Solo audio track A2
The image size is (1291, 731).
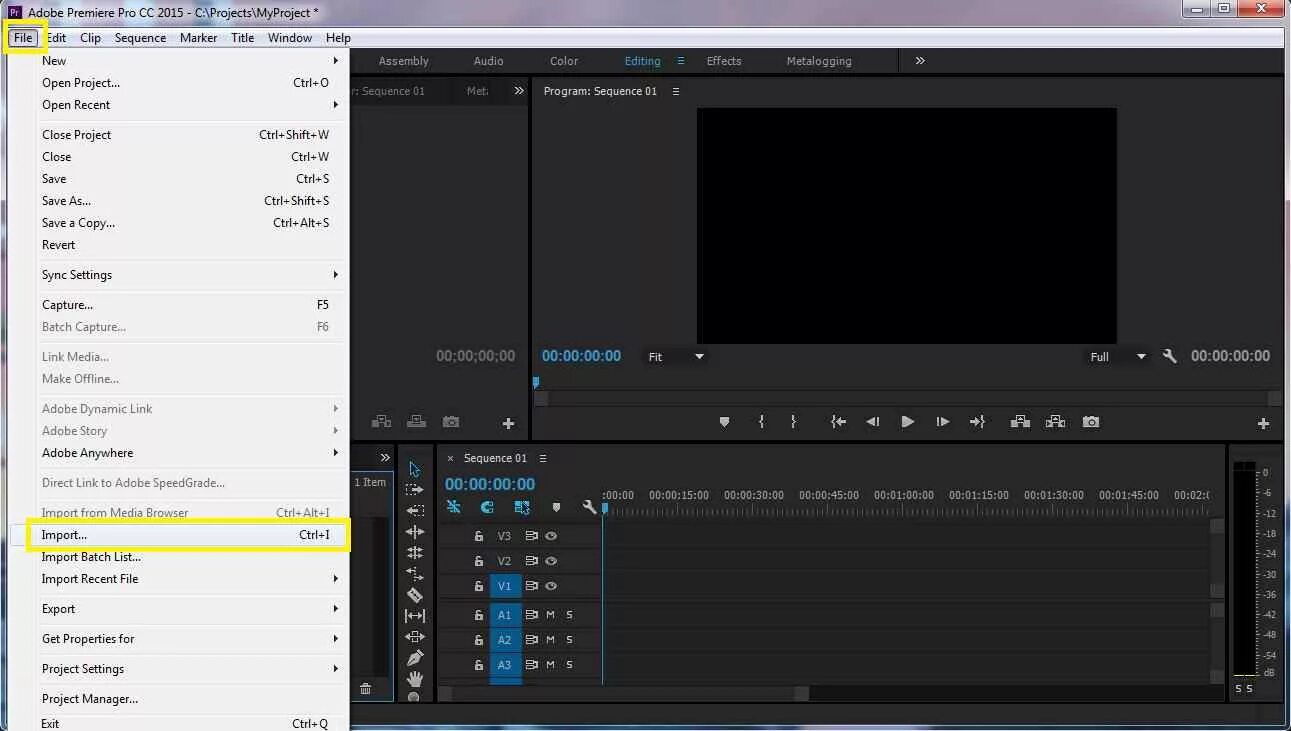569,639
